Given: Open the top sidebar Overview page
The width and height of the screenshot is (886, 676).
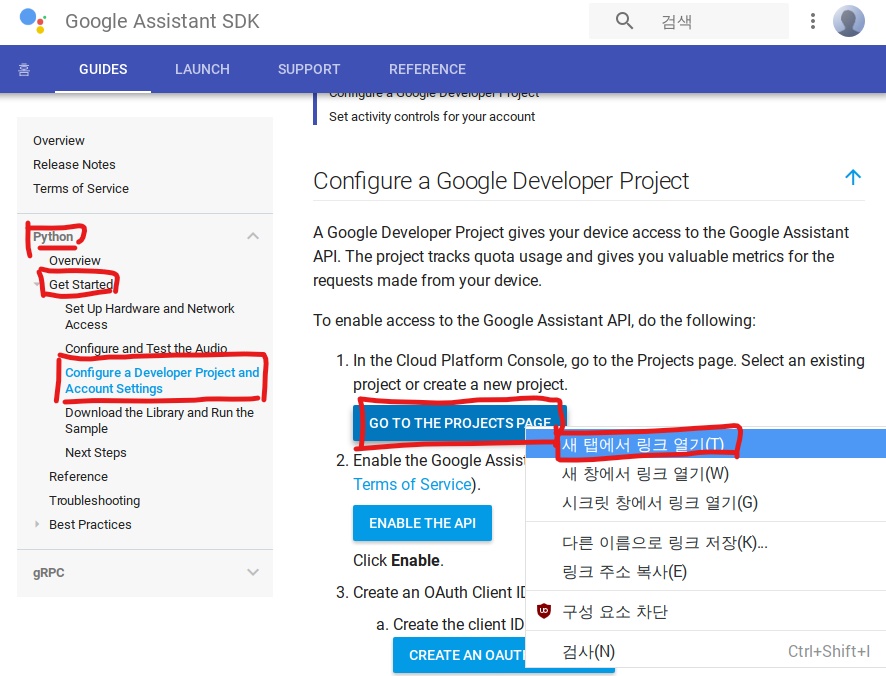Looking at the screenshot, I should pyautogui.click(x=59, y=140).
